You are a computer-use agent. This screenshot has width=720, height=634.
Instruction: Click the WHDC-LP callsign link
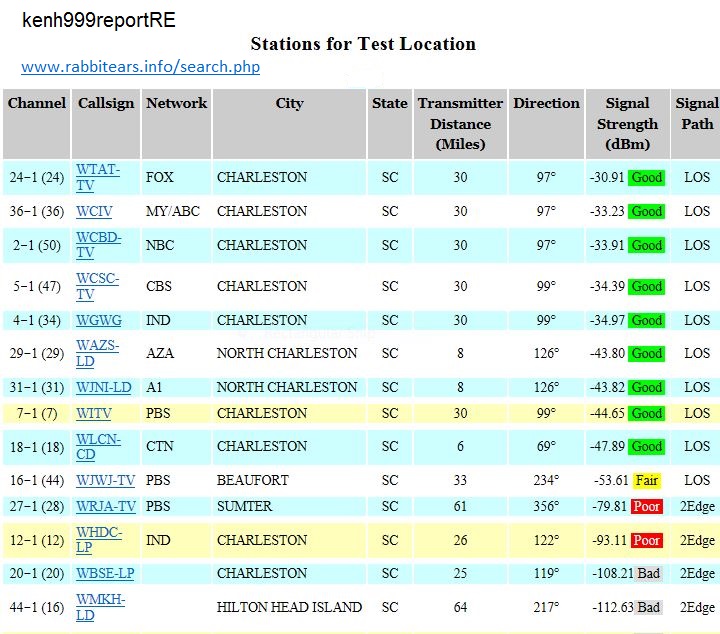pos(99,540)
